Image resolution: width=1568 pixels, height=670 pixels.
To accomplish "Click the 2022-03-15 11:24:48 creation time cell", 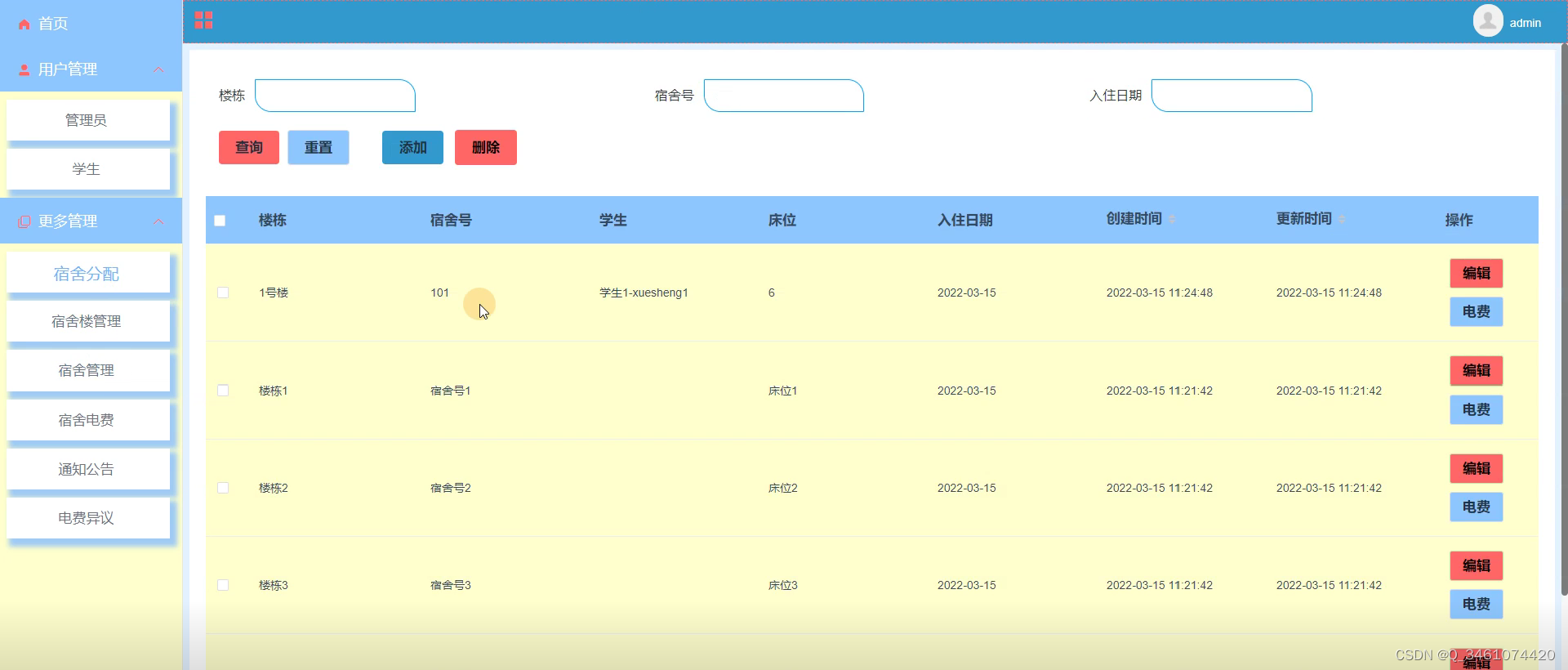I will pos(1160,293).
